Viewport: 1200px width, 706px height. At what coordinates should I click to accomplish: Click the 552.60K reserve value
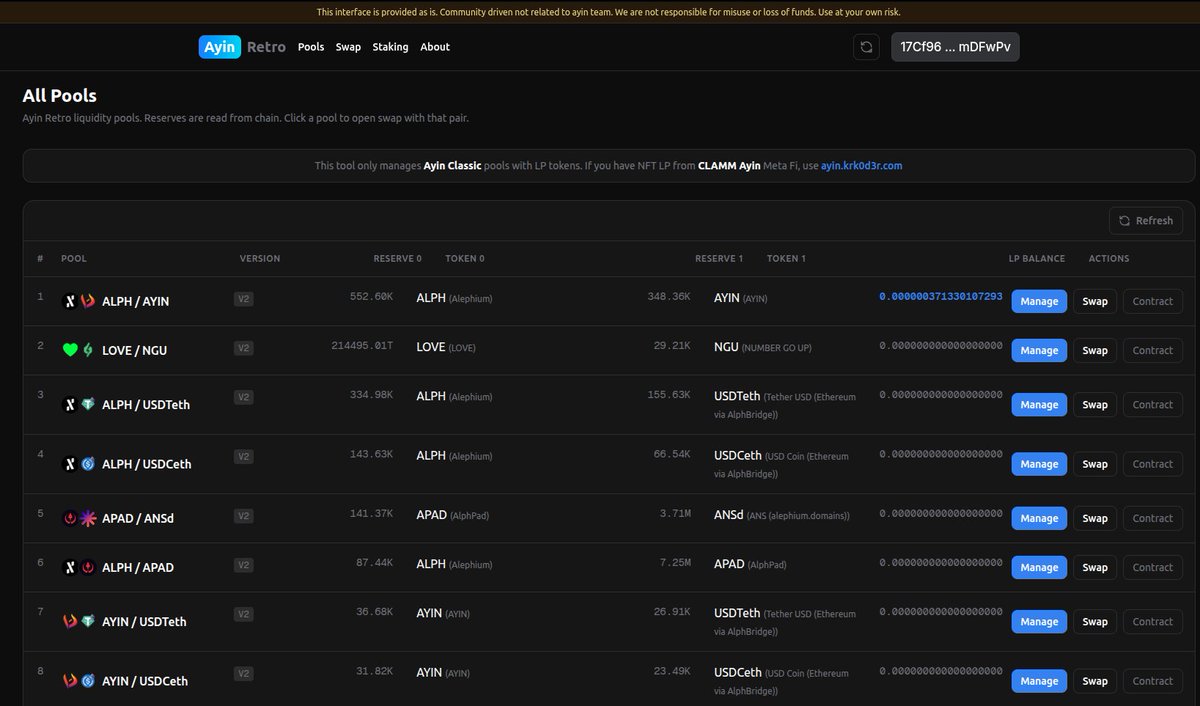click(371, 297)
